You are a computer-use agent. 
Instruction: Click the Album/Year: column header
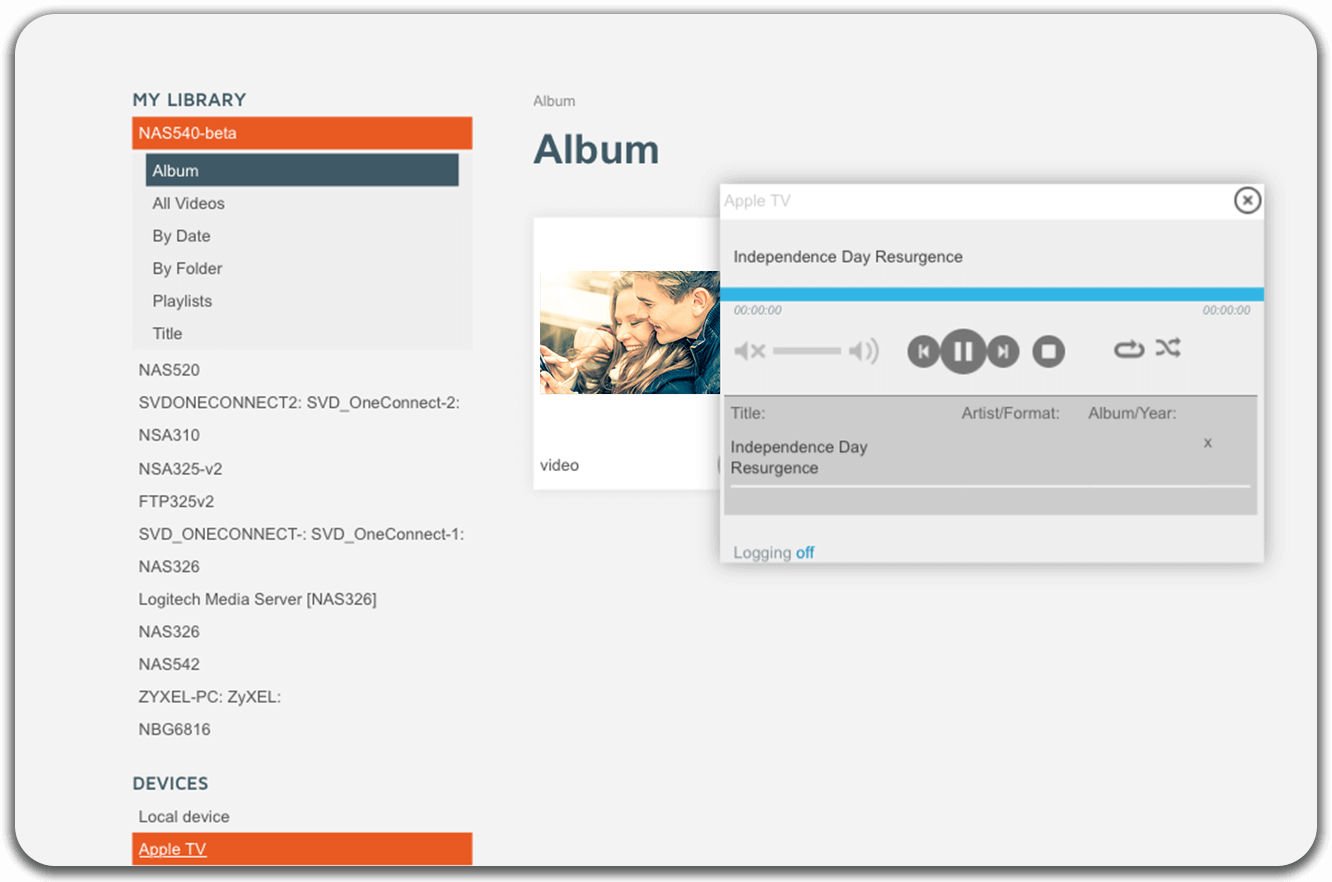click(1132, 413)
